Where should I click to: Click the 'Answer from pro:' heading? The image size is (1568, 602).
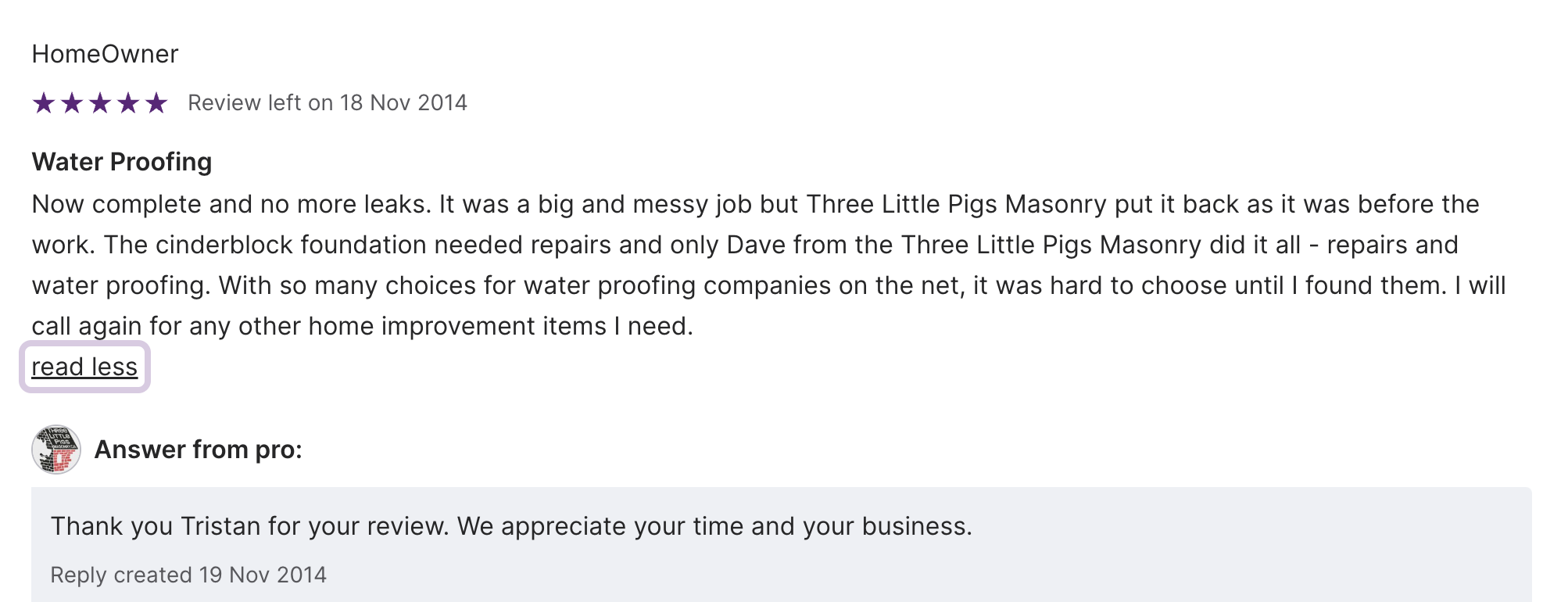pyautogui.click(x=198, y=450)
